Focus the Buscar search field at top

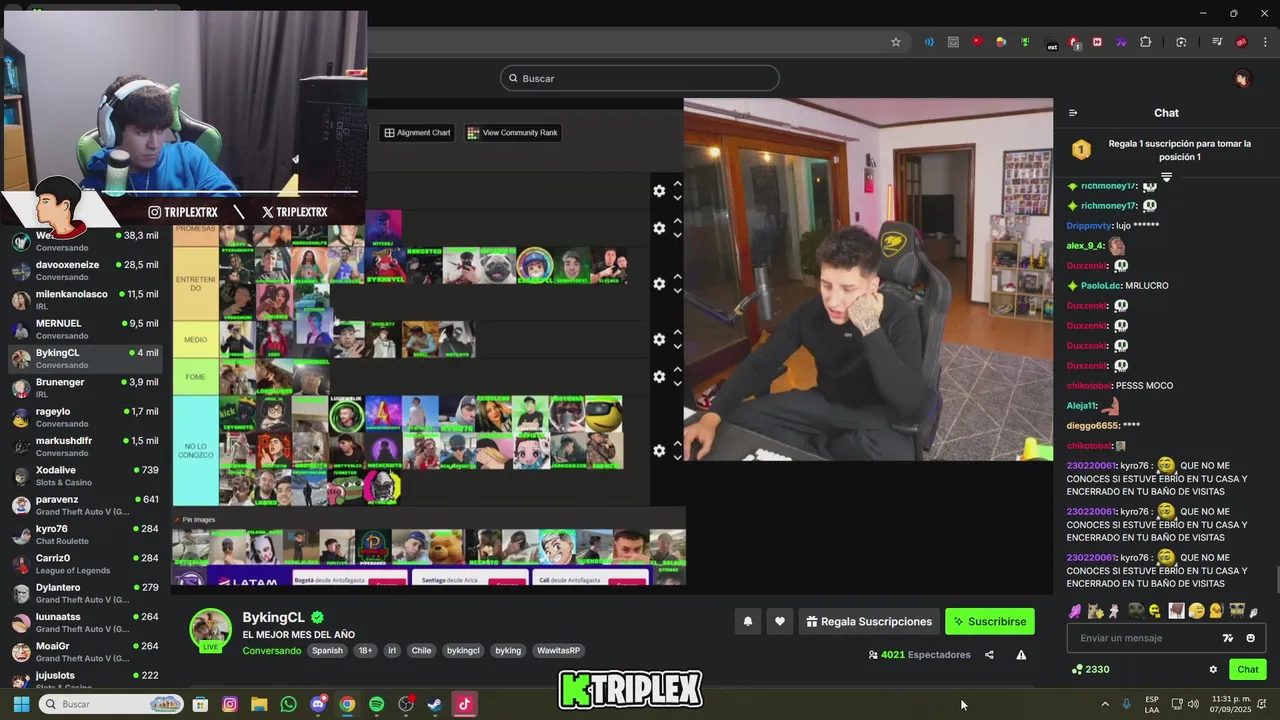tap(639, 78)
